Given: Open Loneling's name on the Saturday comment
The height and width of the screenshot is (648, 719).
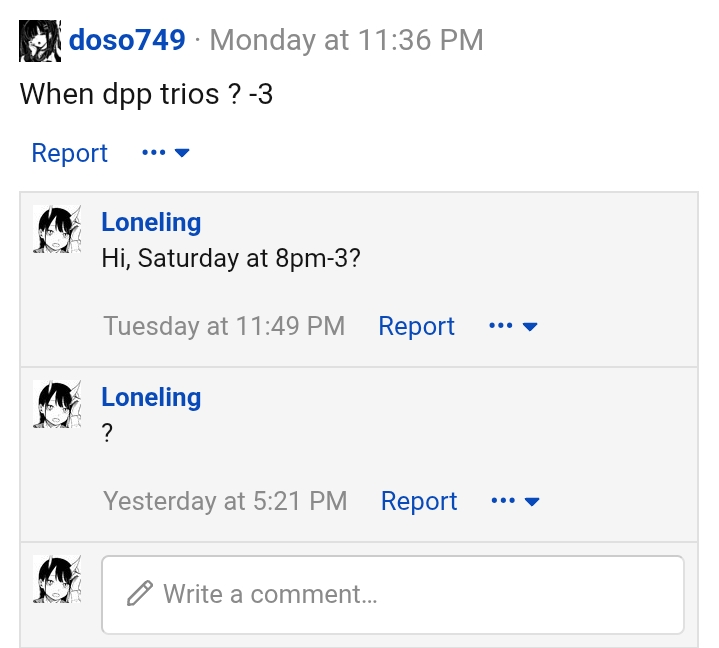Looking at the screenshot, I should (x=151, y=222).
